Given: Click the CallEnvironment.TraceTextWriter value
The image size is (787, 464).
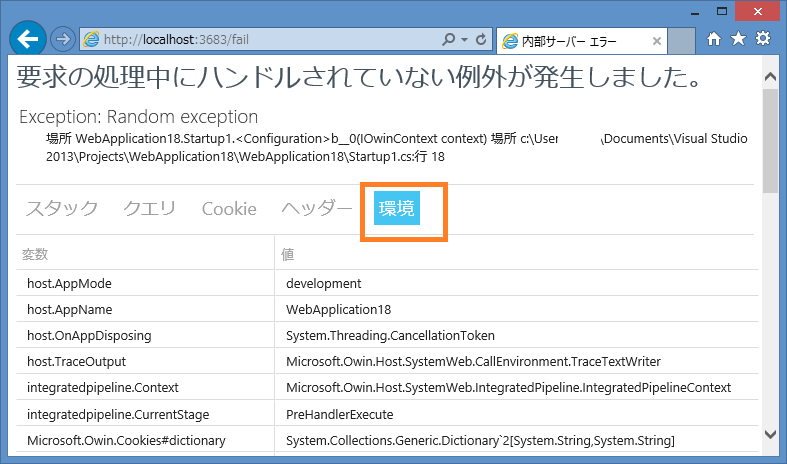Looking at the screenshot, I should click(473, 362).
